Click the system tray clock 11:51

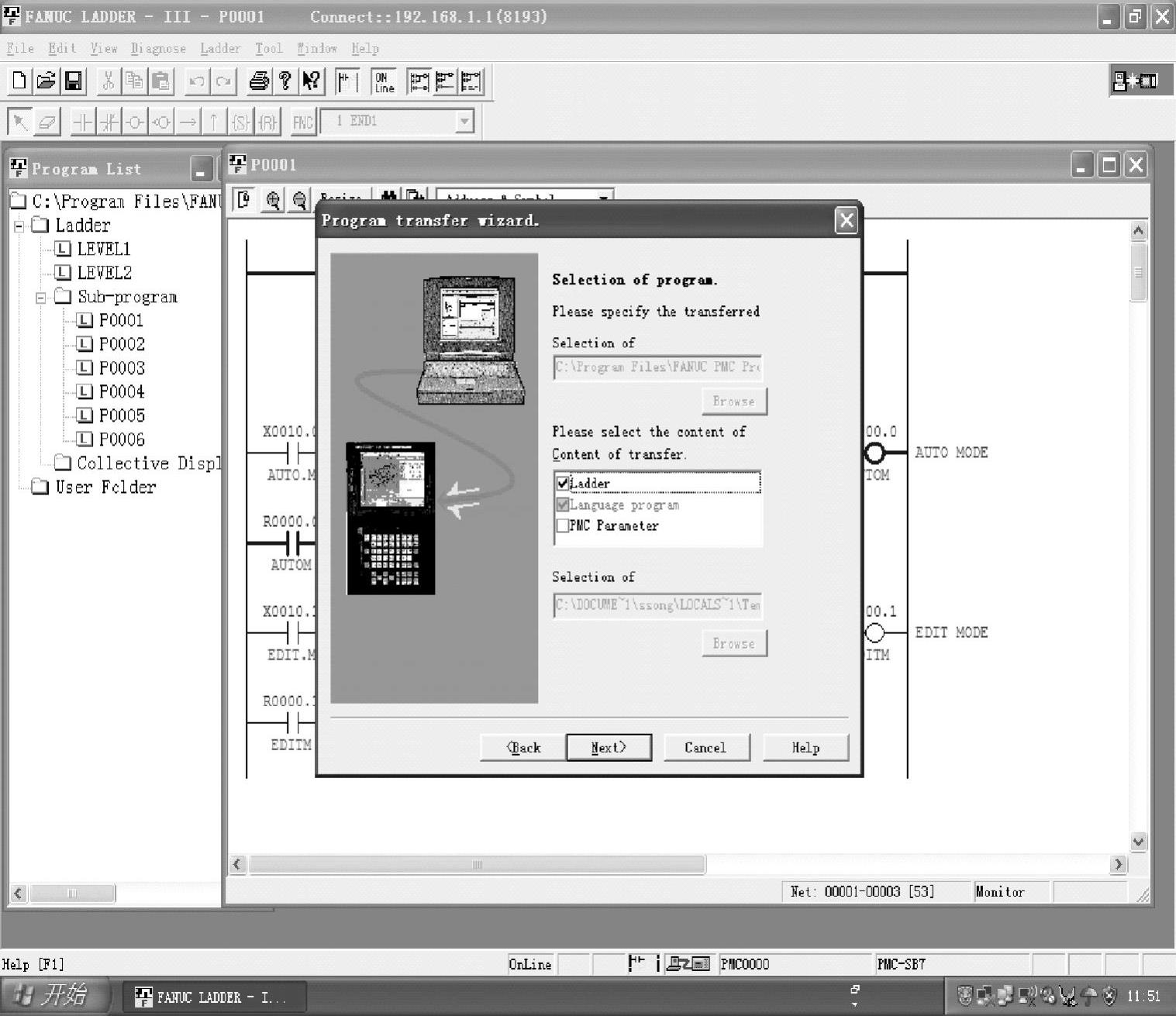[1143, 997]
